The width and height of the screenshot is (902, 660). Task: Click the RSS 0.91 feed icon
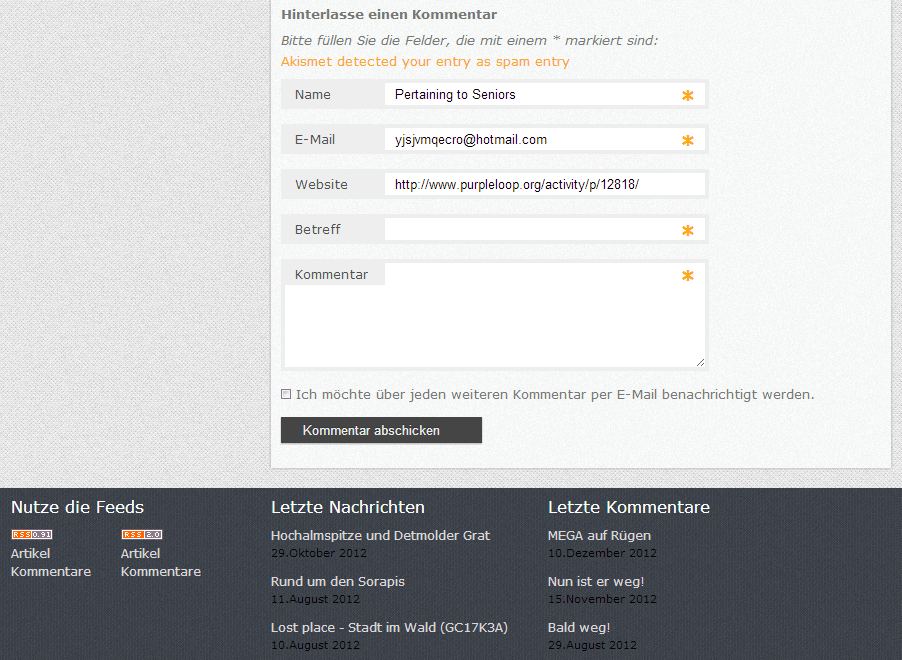click(x=31, y=535)
